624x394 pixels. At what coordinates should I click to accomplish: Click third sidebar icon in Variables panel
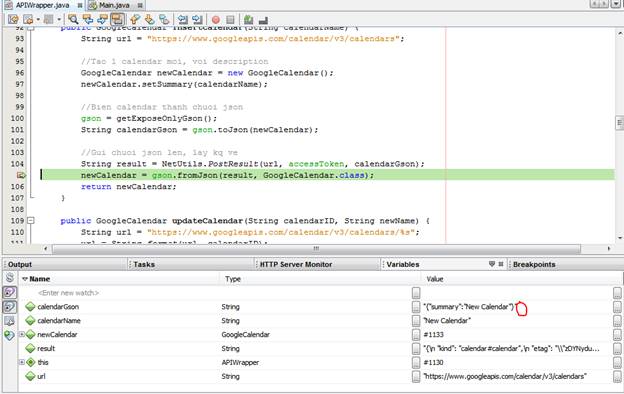[x=10, y=321]
